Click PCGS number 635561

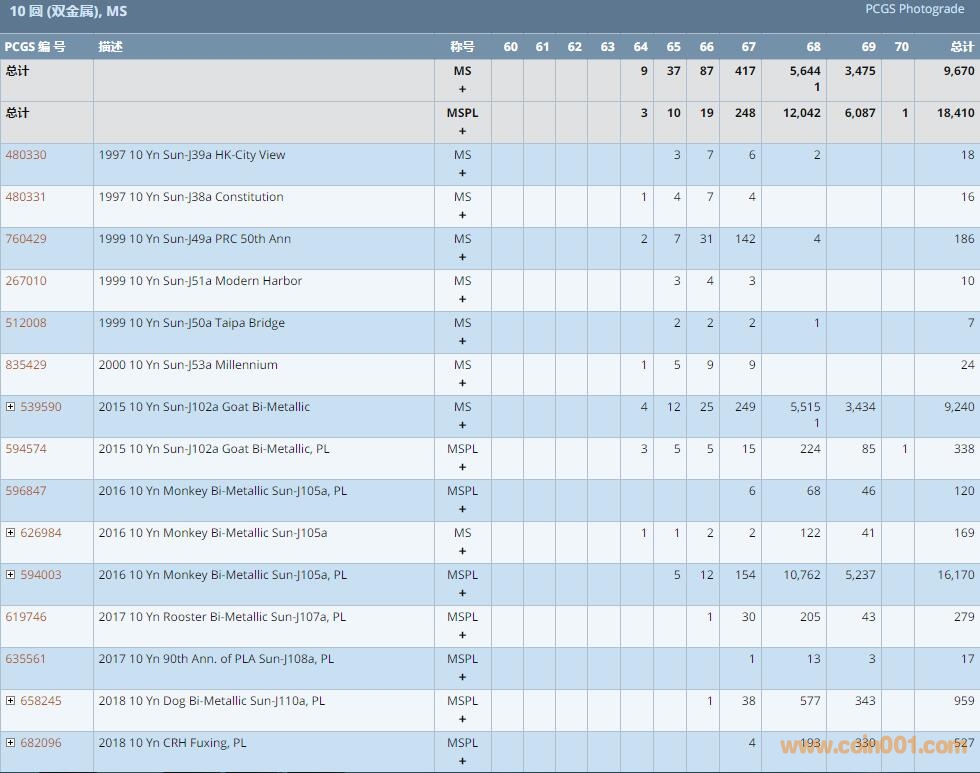coord(26,659)
